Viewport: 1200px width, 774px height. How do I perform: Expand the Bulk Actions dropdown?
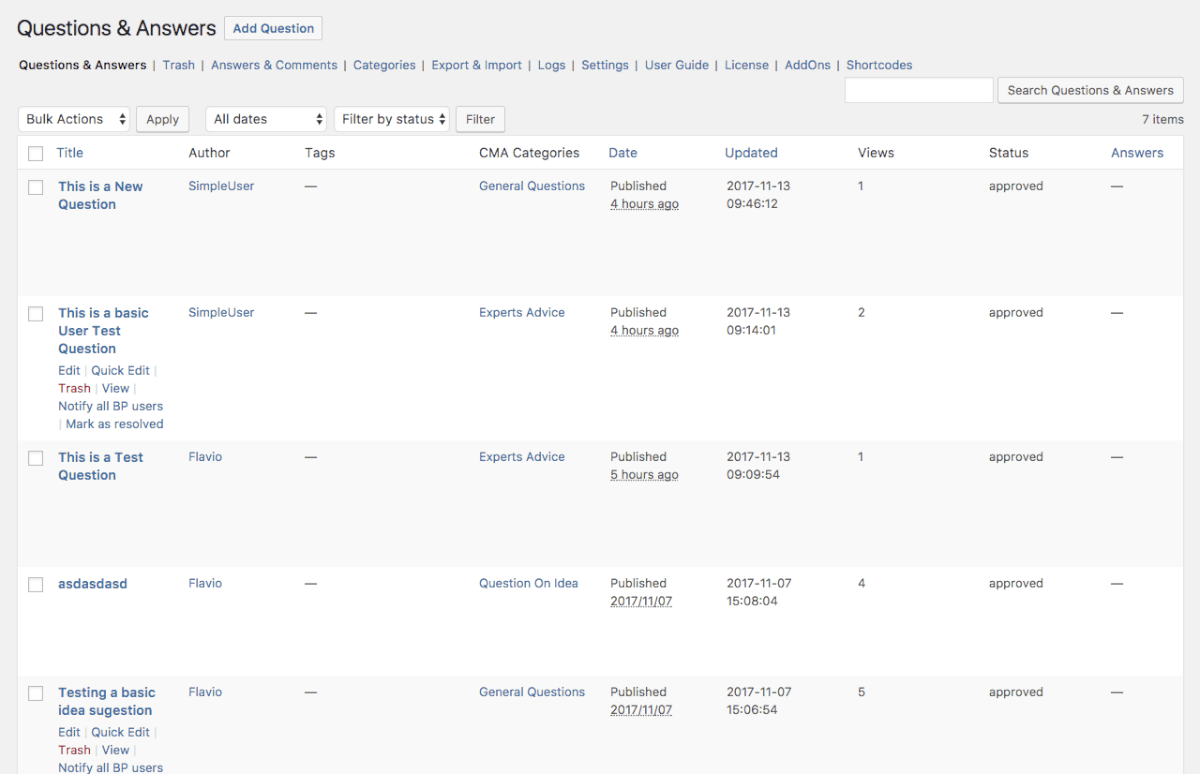tap(73, 119)
